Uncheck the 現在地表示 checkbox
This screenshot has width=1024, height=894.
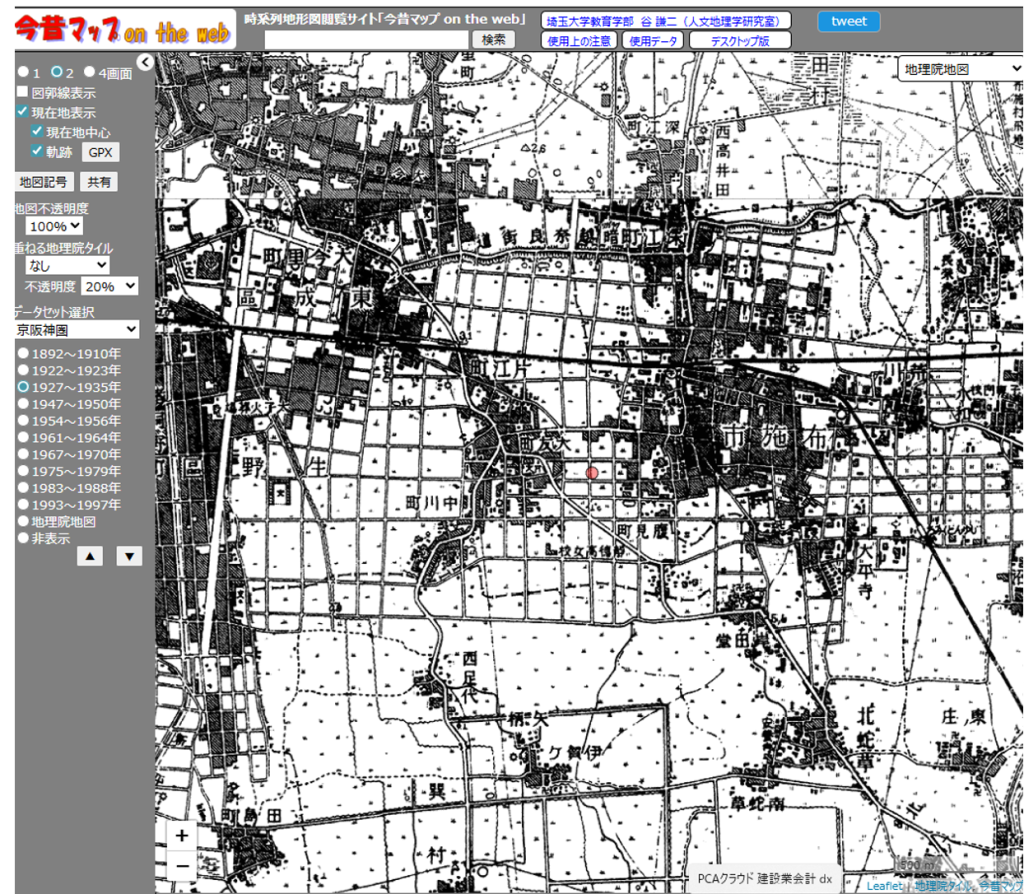[x=23, y=112]
